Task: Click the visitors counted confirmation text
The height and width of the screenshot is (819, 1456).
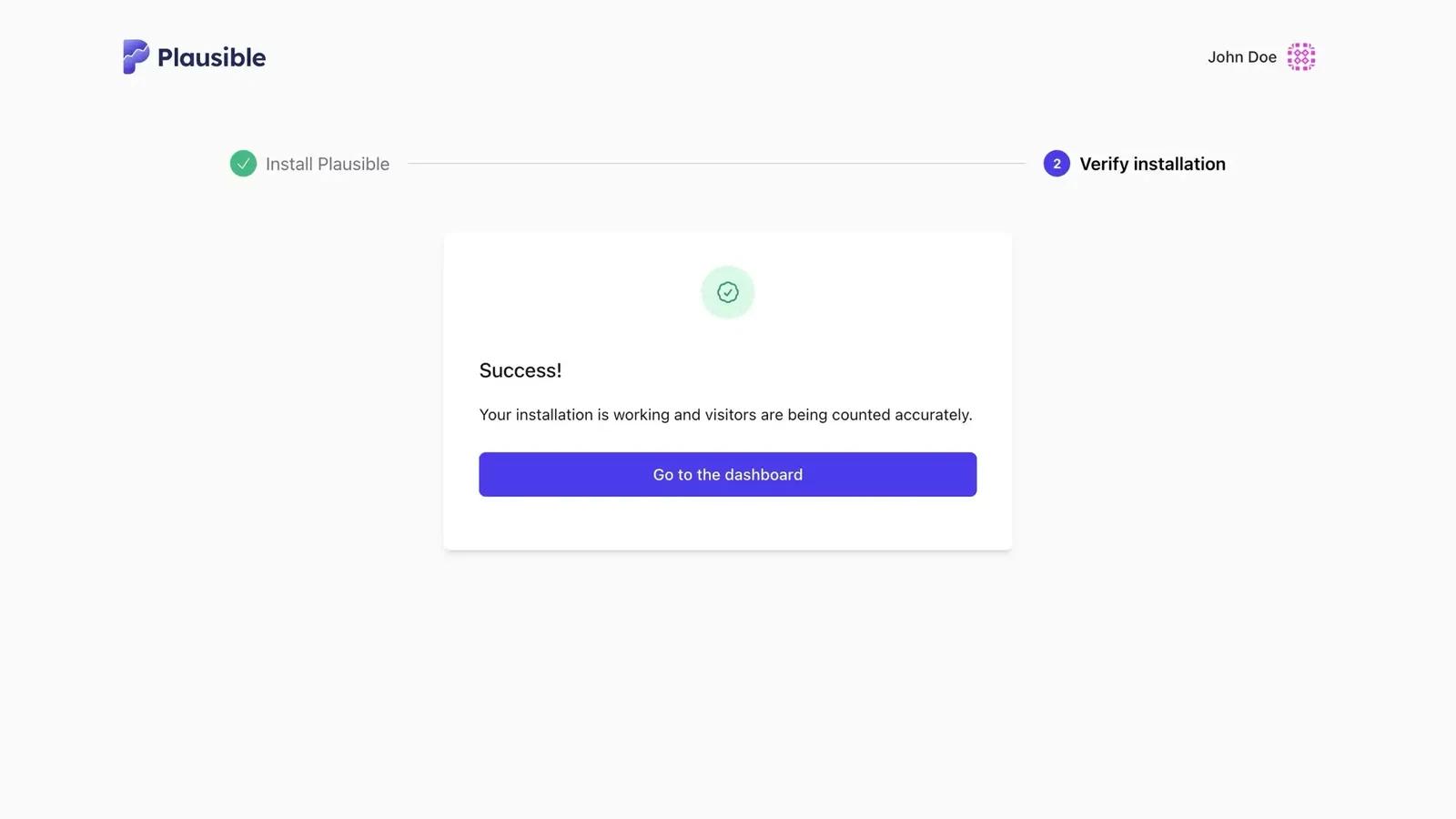Action: click(726, 414)
